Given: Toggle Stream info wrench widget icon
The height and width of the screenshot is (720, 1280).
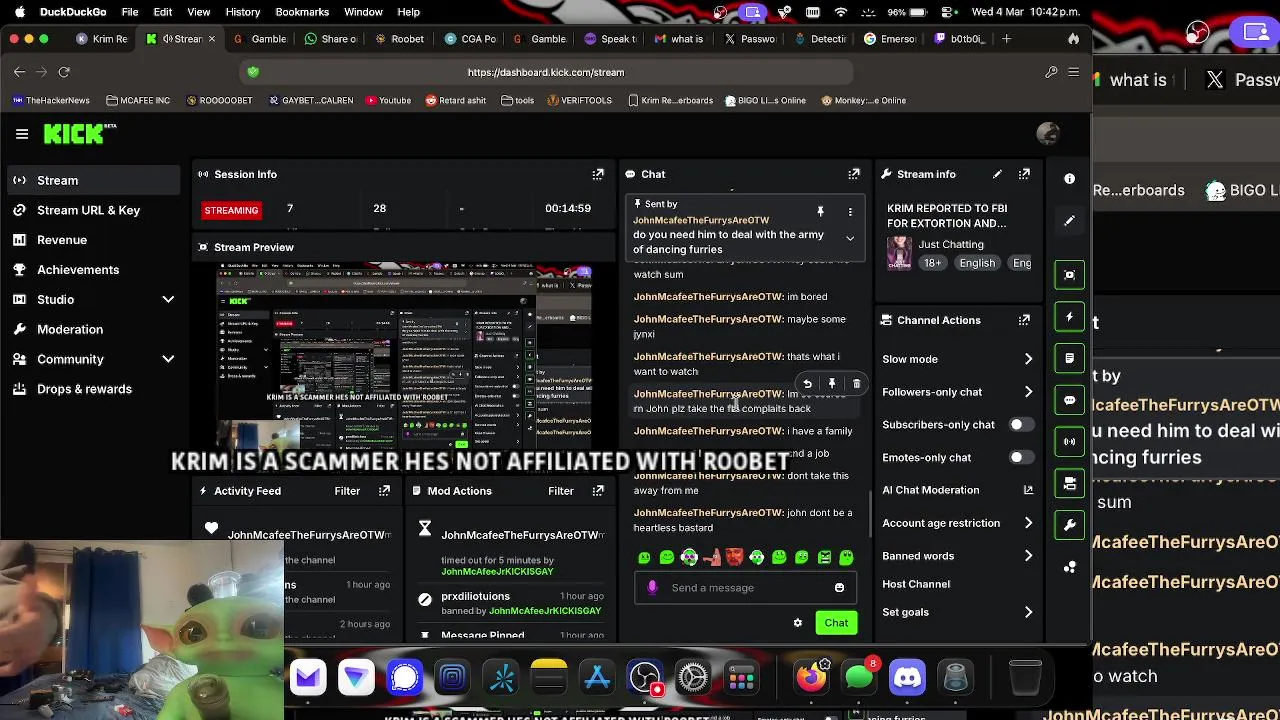Looking at the screenshot, I should click(x=1069, y=525).
